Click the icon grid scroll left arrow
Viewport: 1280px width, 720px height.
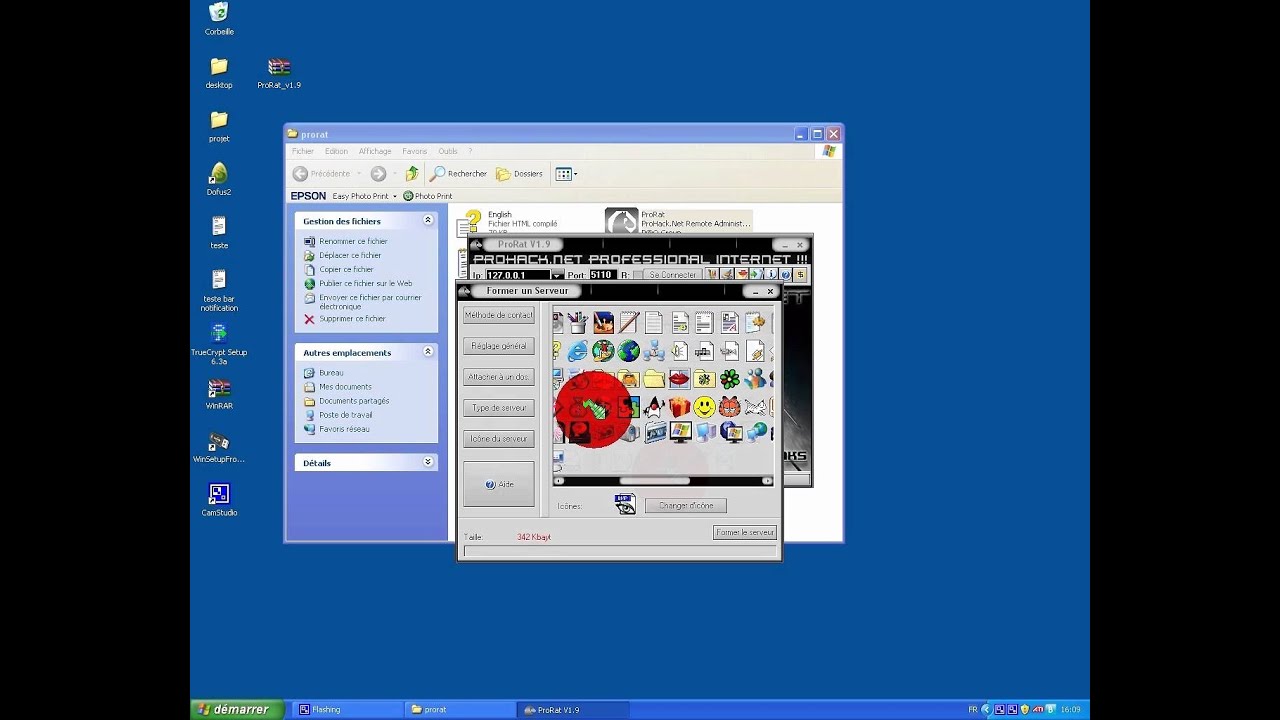click(x=558, y=481)
